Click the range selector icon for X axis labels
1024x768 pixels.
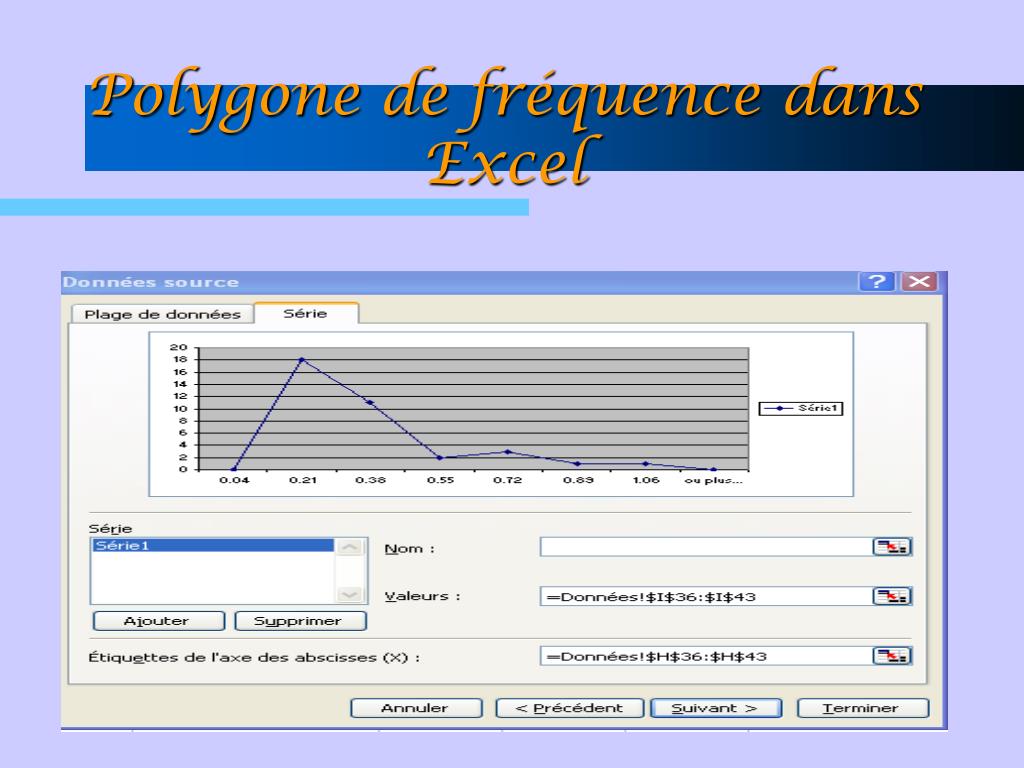[x=892, y=656]
